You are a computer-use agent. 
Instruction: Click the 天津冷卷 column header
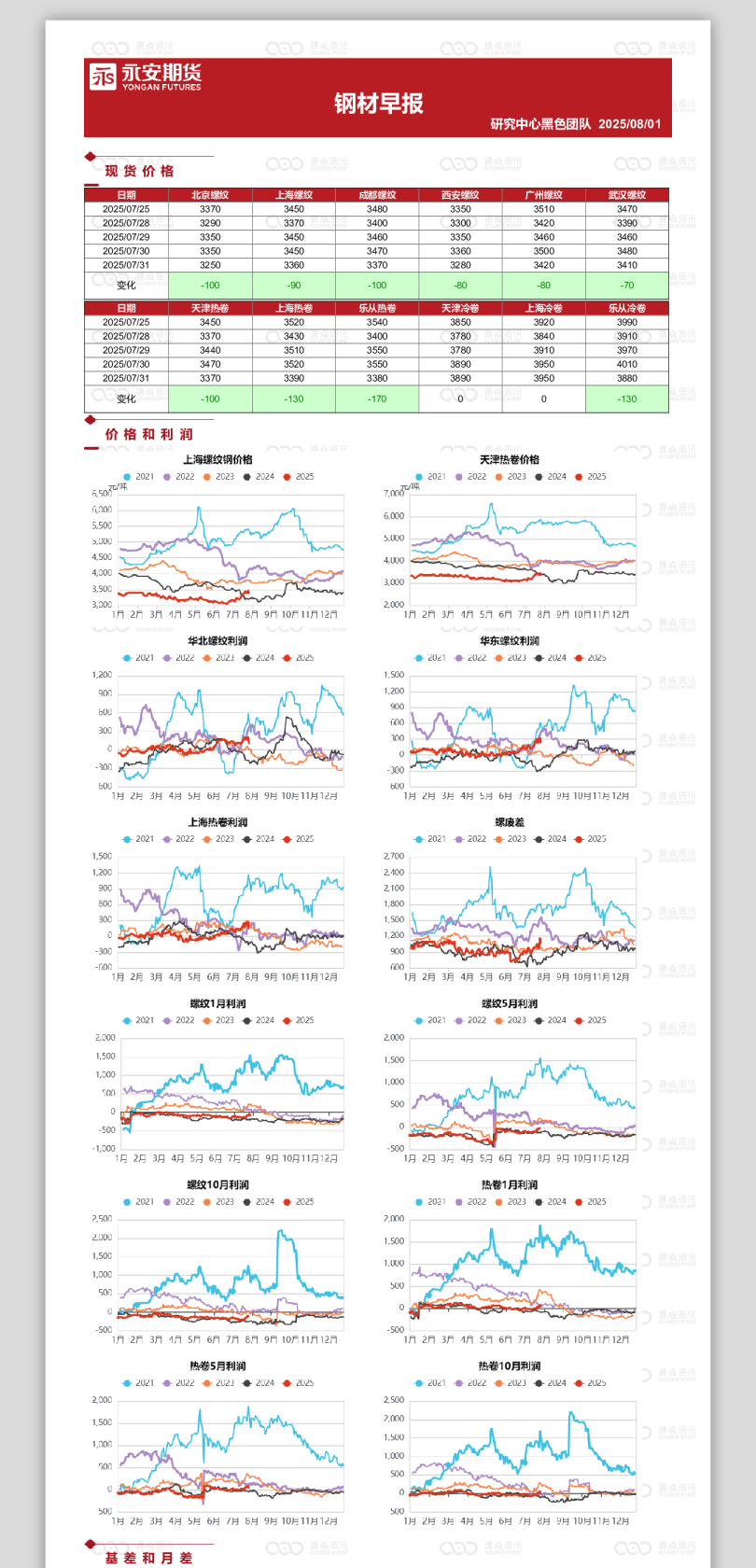coord(460,308)
